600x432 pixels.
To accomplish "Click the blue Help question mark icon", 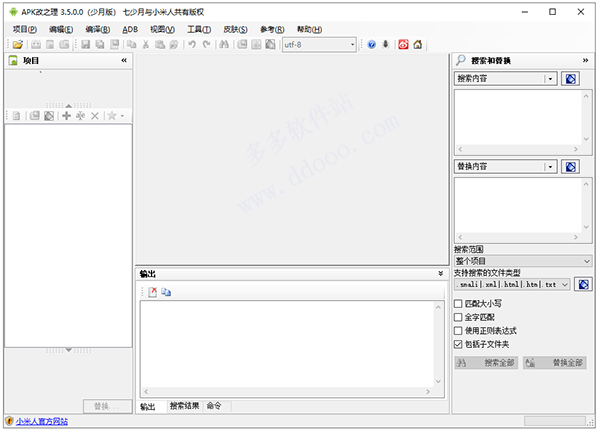I will (x=372, y=45).
